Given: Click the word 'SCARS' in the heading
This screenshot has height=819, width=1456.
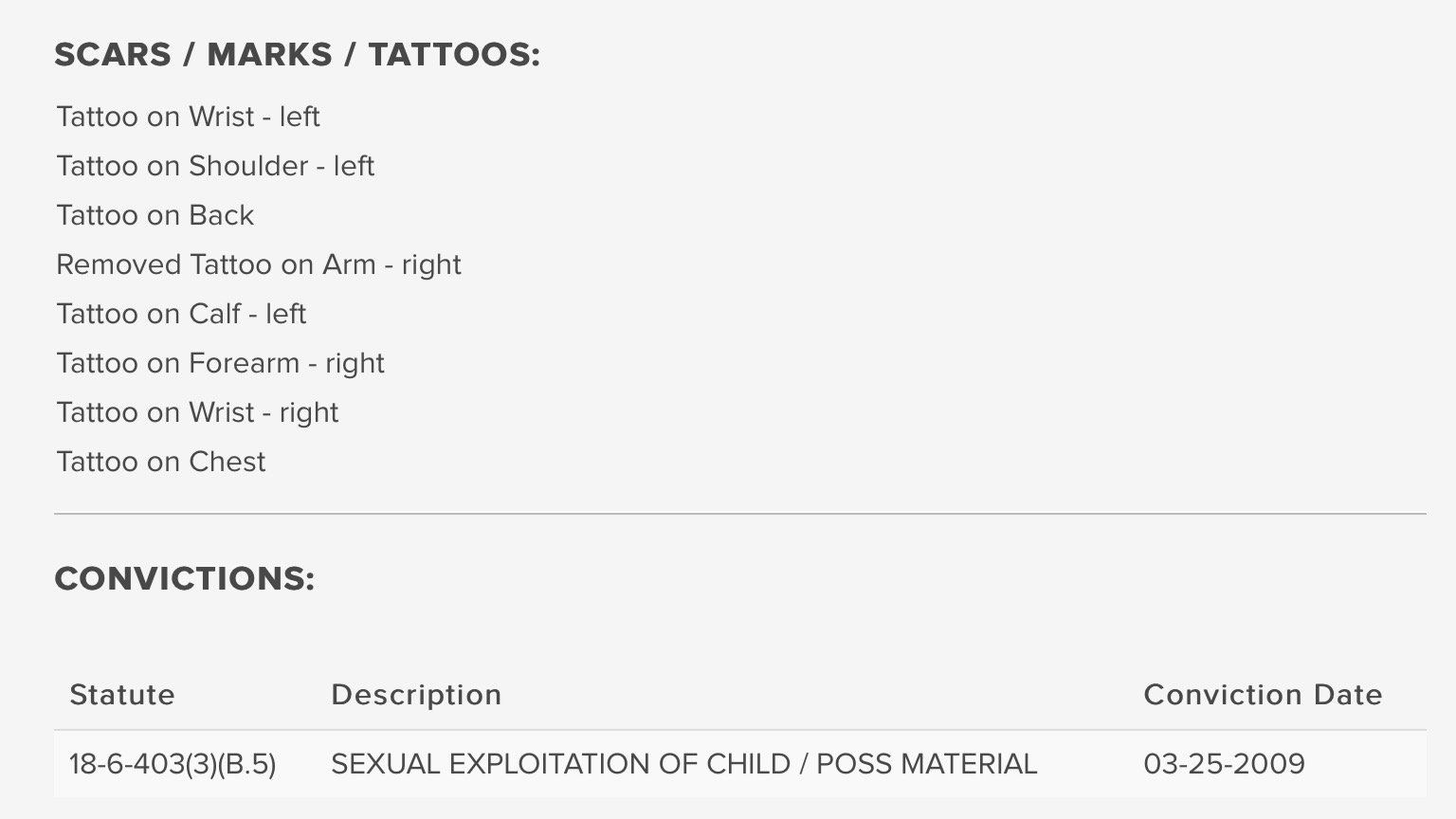Looking at the screenshot, I should pyautogui.click(x=113, y=54).
